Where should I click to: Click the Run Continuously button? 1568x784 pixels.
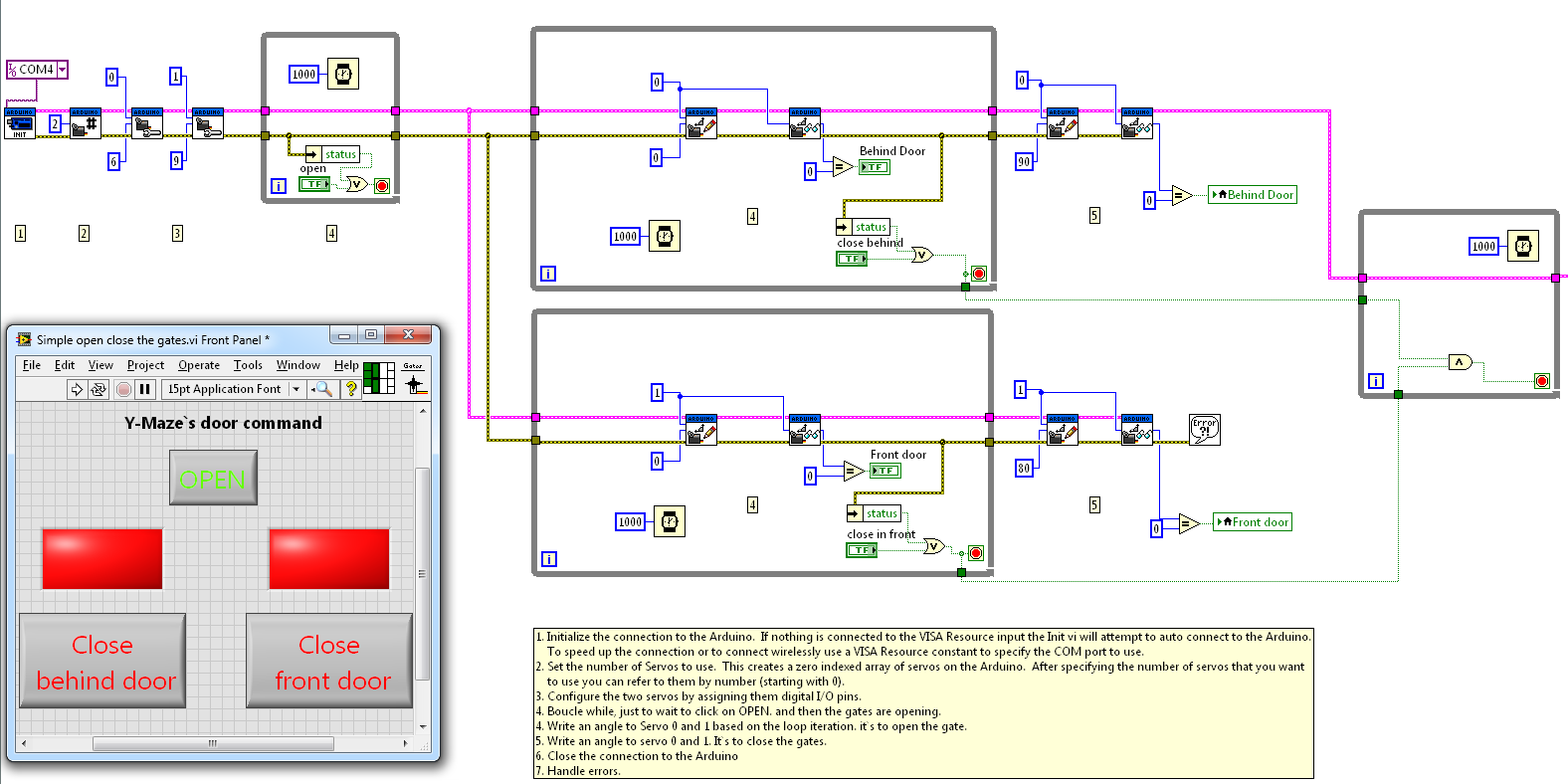point(98,389)
